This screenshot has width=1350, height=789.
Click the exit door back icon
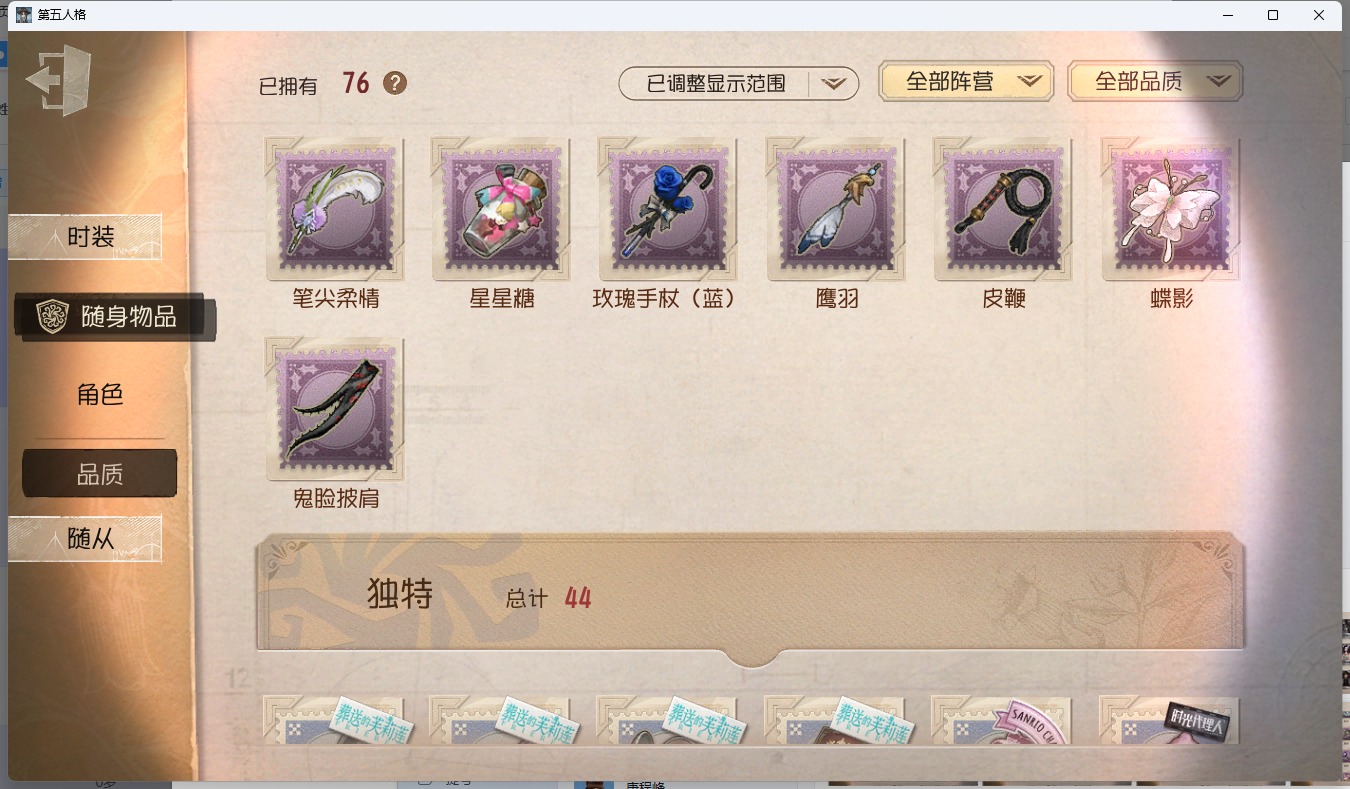[59, 79]
